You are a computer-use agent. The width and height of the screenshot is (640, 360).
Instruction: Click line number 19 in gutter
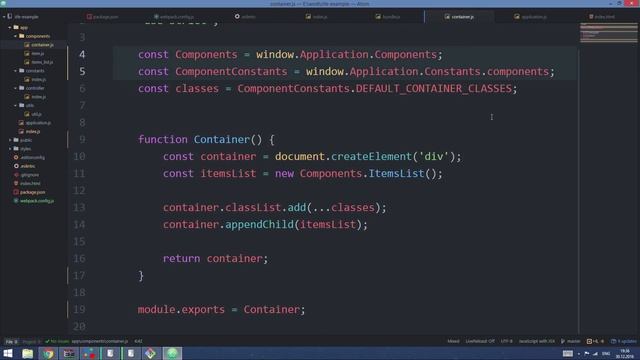(80, 309)
